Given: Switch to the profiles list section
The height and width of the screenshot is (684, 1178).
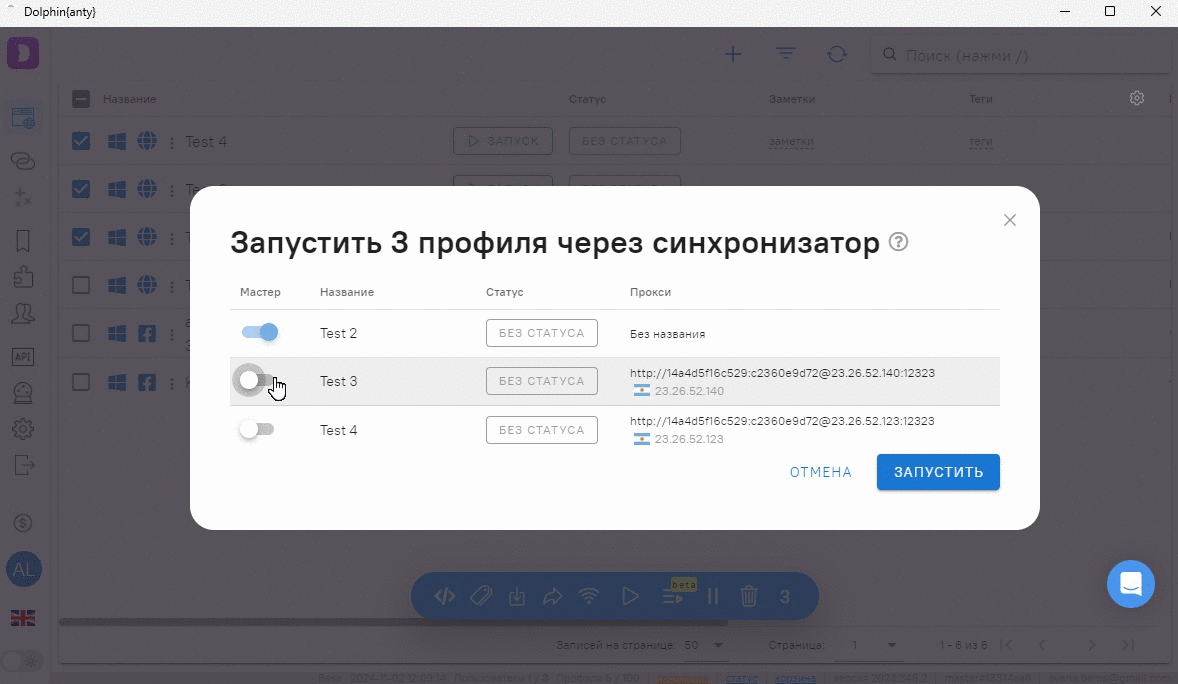Looking at the screenshot, I should tap(23, 117).
